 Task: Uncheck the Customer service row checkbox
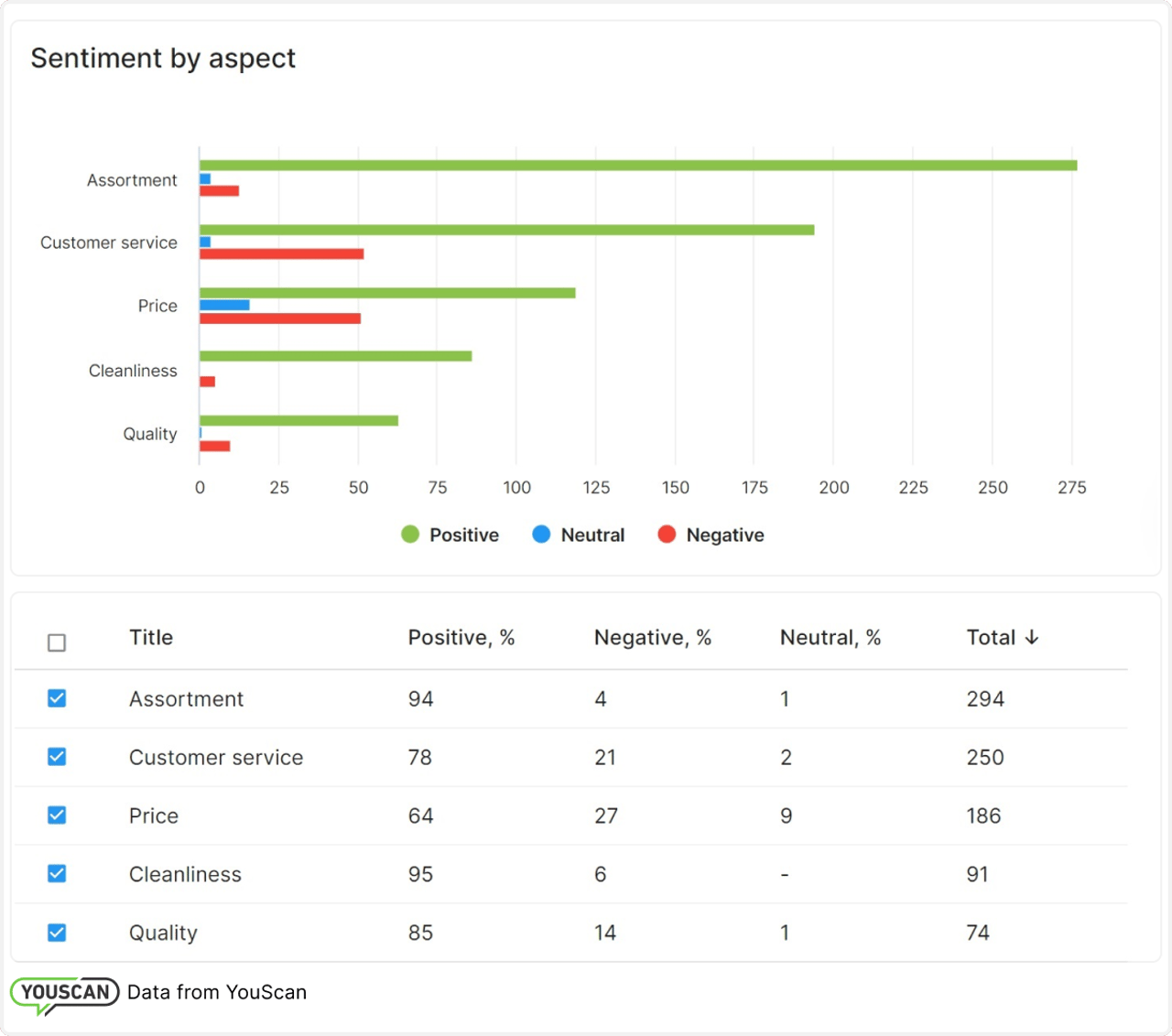click(x=57, y=757)
